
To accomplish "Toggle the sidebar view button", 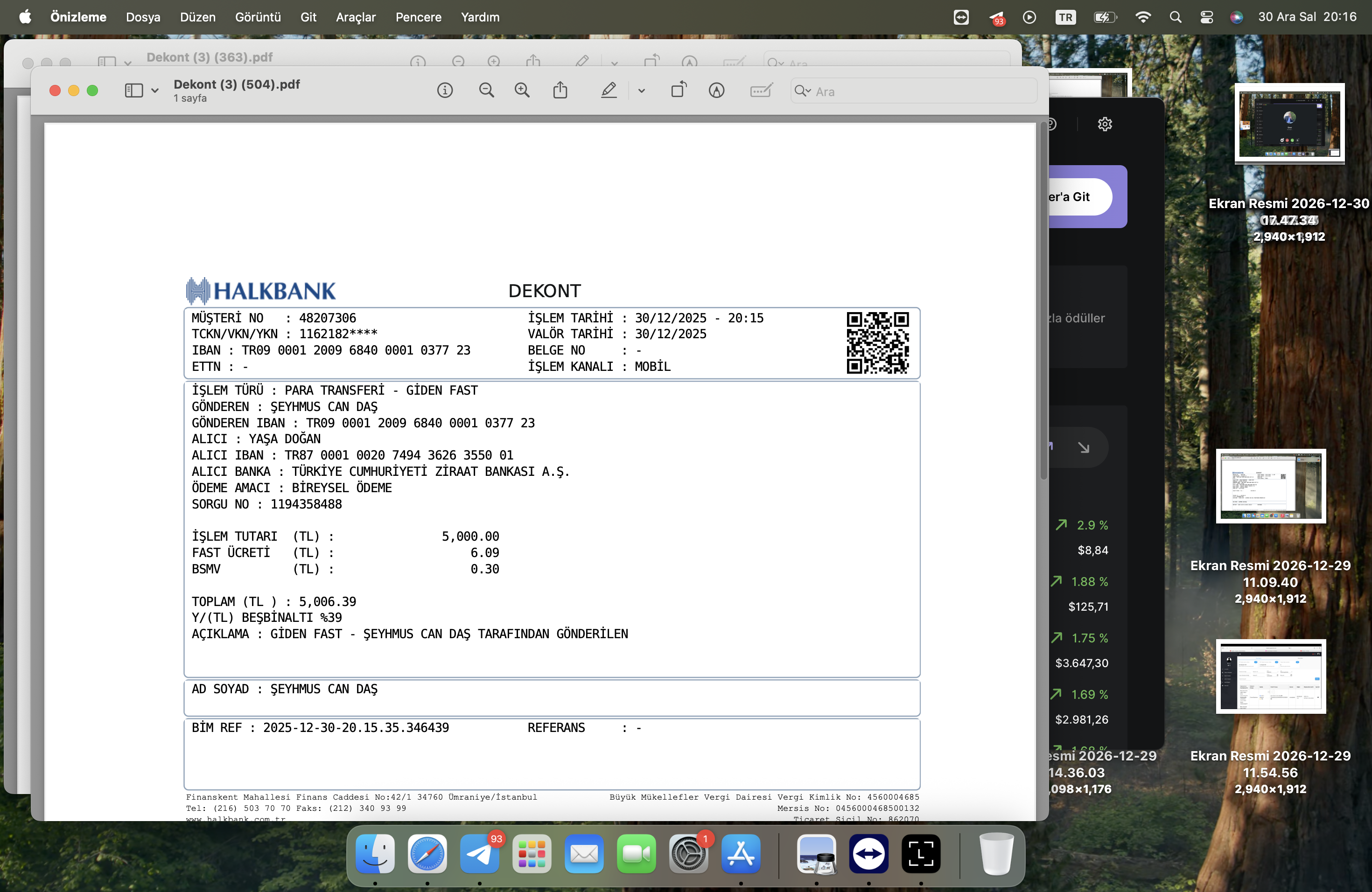I will coord(134,91).
